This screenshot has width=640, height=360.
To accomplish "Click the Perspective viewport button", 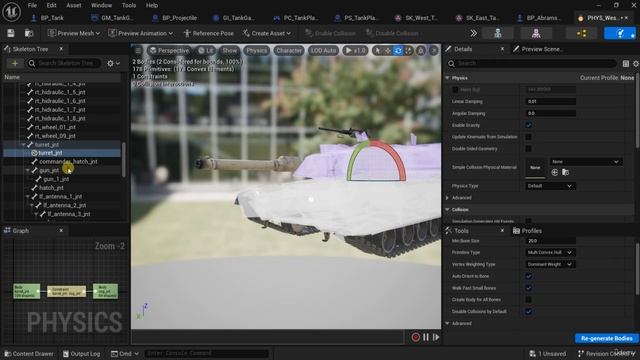I will point(169,50).
